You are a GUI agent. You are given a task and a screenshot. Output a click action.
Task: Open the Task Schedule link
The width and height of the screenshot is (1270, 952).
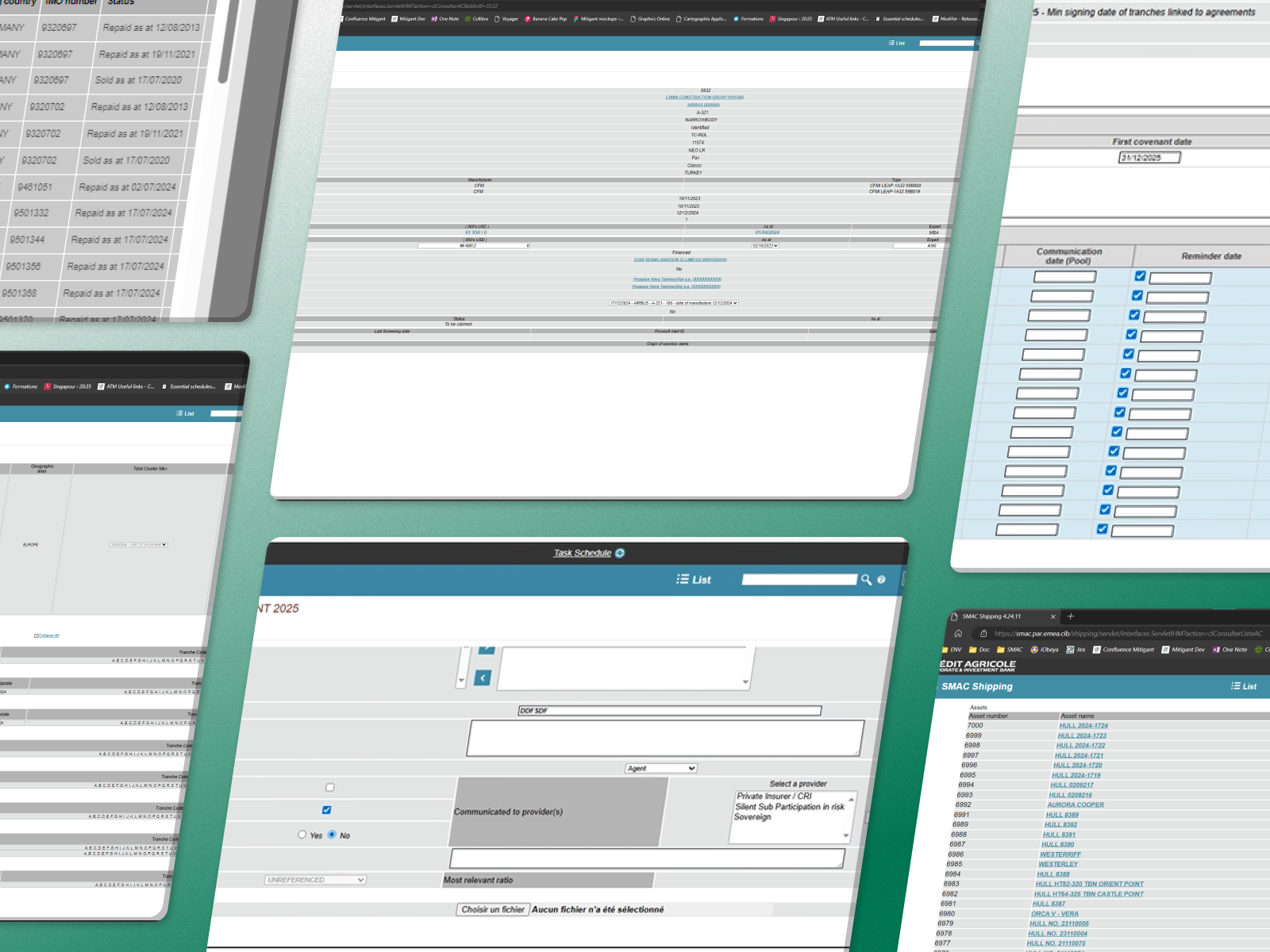click(583, 553)
